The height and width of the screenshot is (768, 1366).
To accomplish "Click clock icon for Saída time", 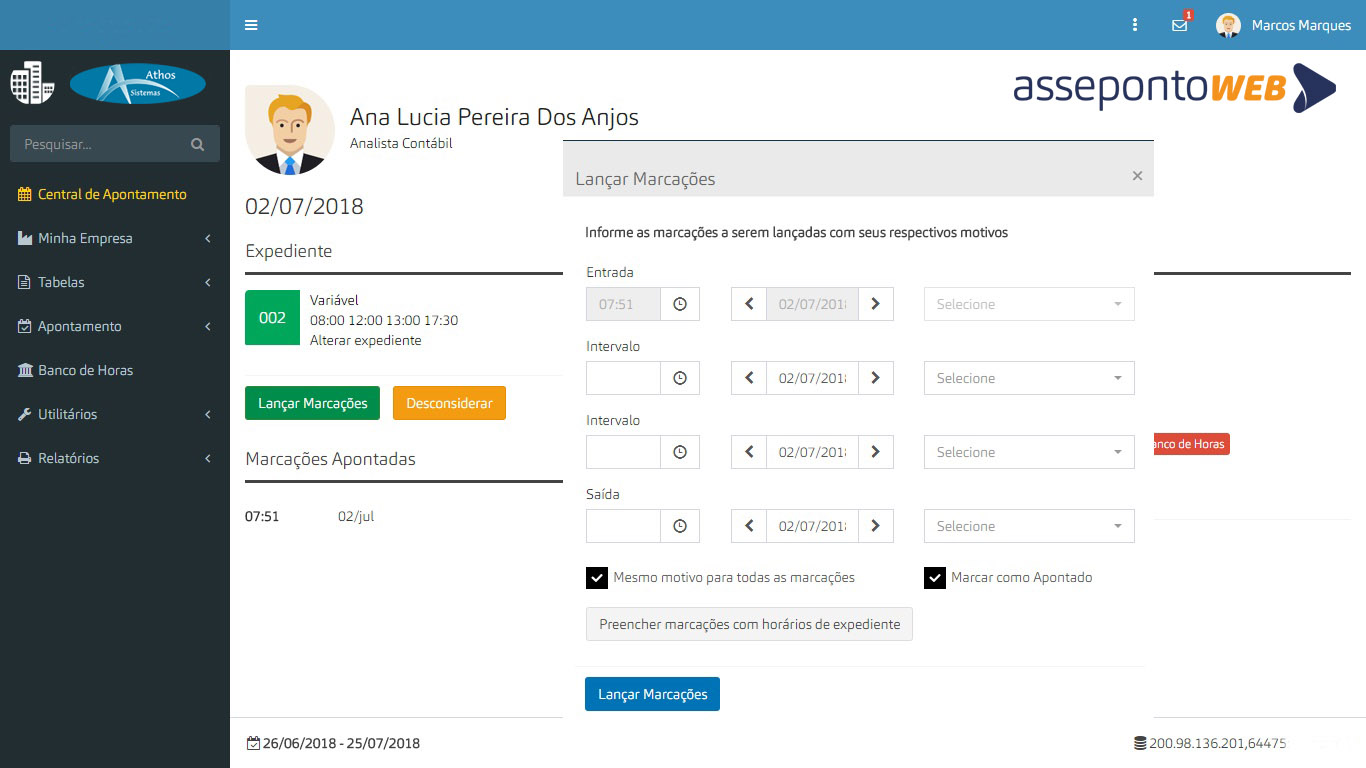I will (x=680, y=526).
